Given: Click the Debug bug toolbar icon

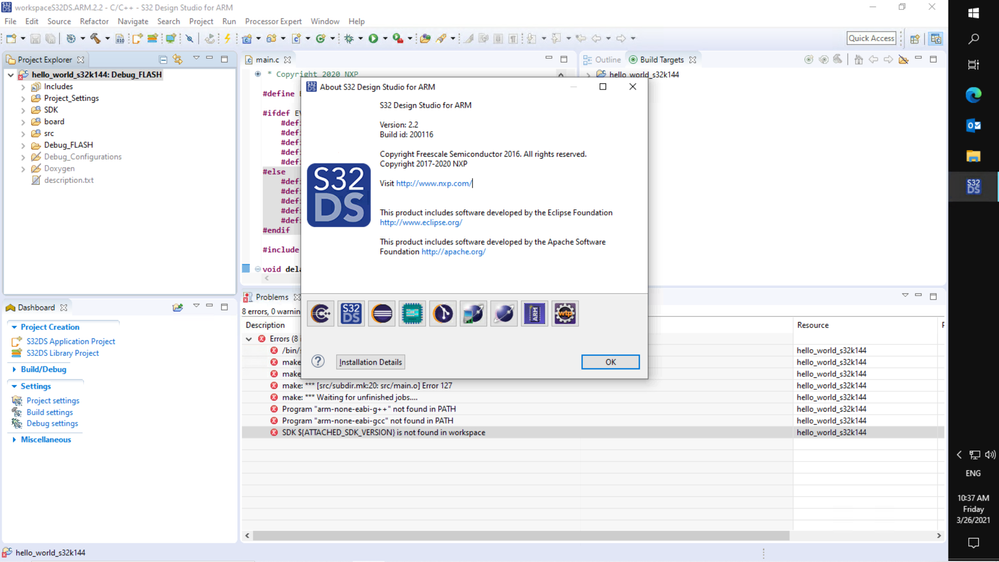Looking at the screenshot, I should pos(349,38).
